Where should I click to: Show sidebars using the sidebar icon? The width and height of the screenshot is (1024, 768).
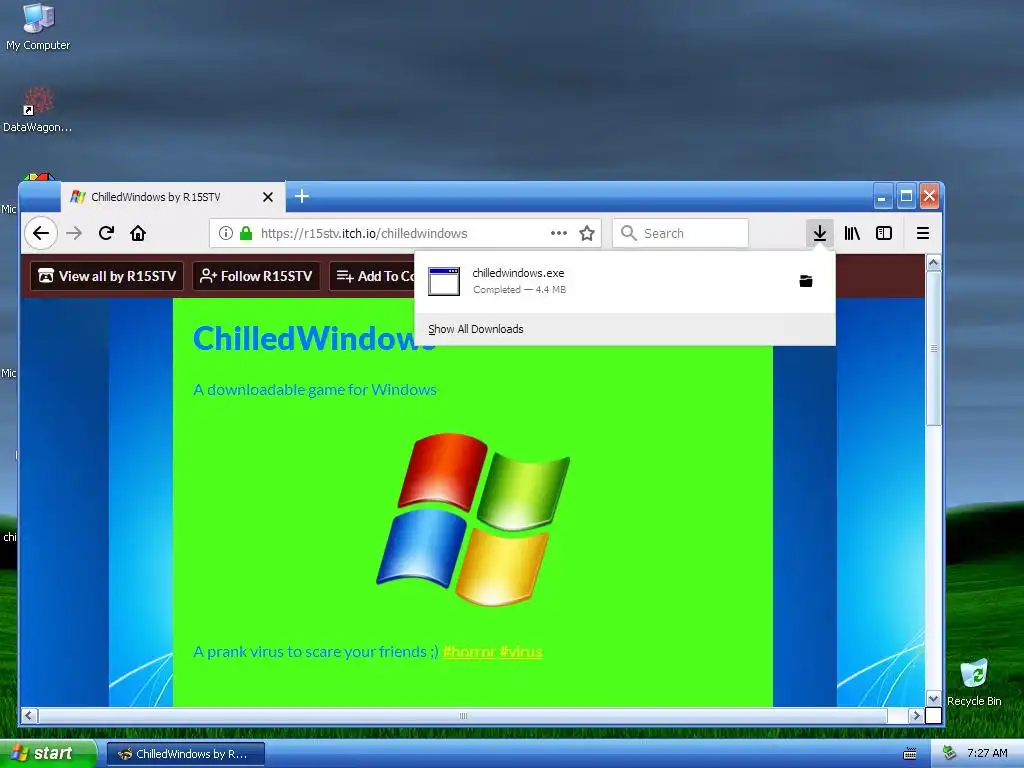[884, 233]
